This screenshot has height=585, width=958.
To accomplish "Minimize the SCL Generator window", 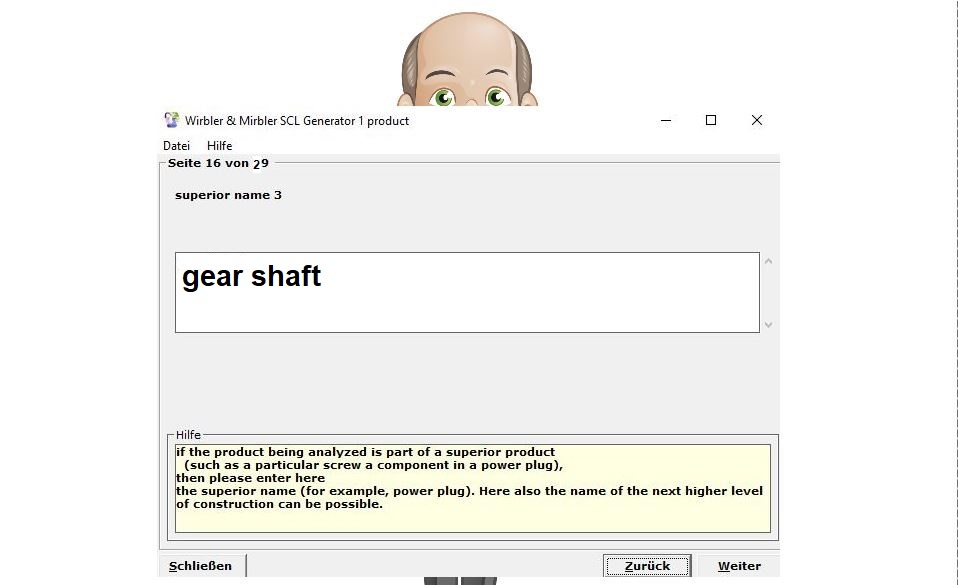I will [x=666, y=120].
